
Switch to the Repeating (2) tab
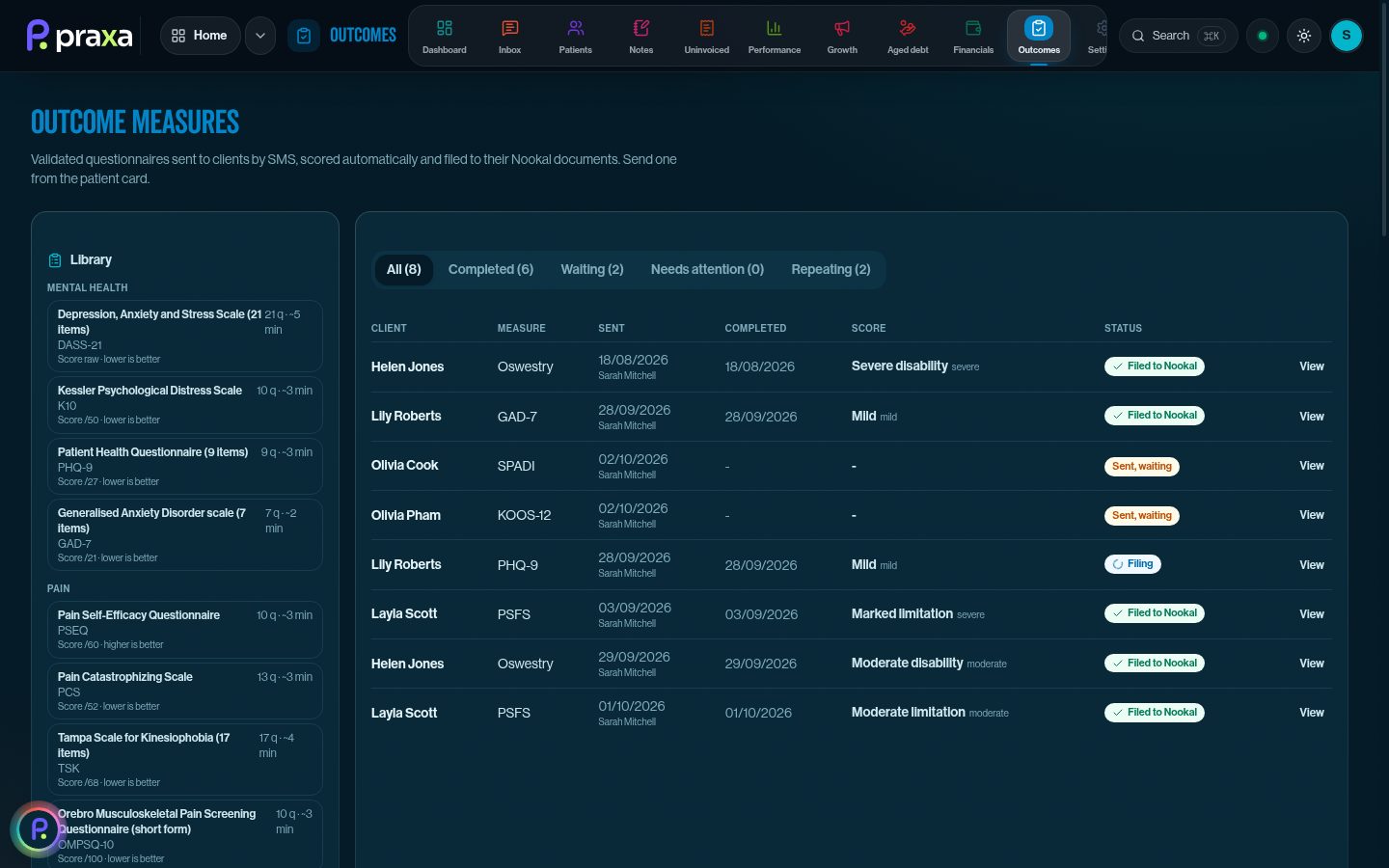(831, 269)
